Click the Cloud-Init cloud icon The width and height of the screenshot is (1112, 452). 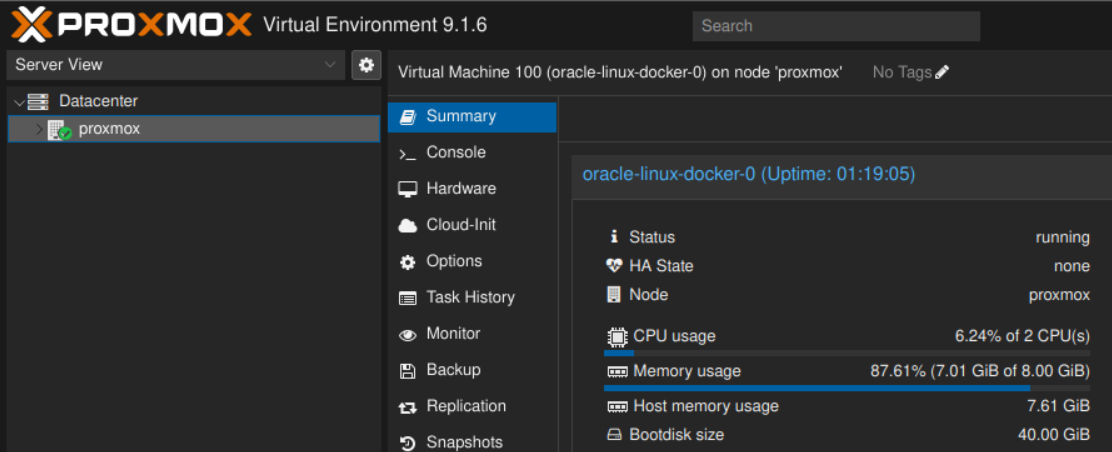(407, 226)
